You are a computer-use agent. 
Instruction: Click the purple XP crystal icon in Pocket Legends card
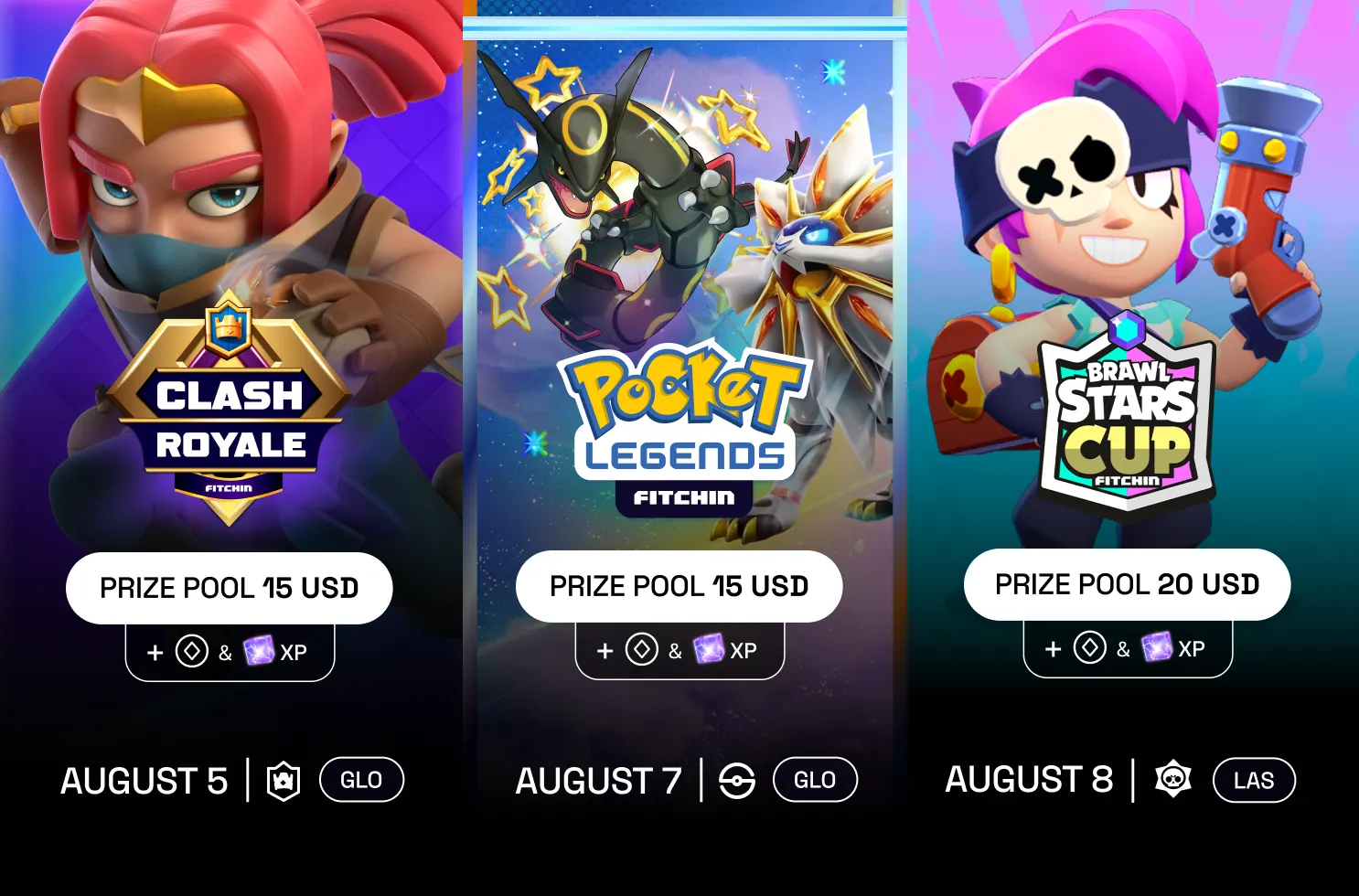click(709, 649)
